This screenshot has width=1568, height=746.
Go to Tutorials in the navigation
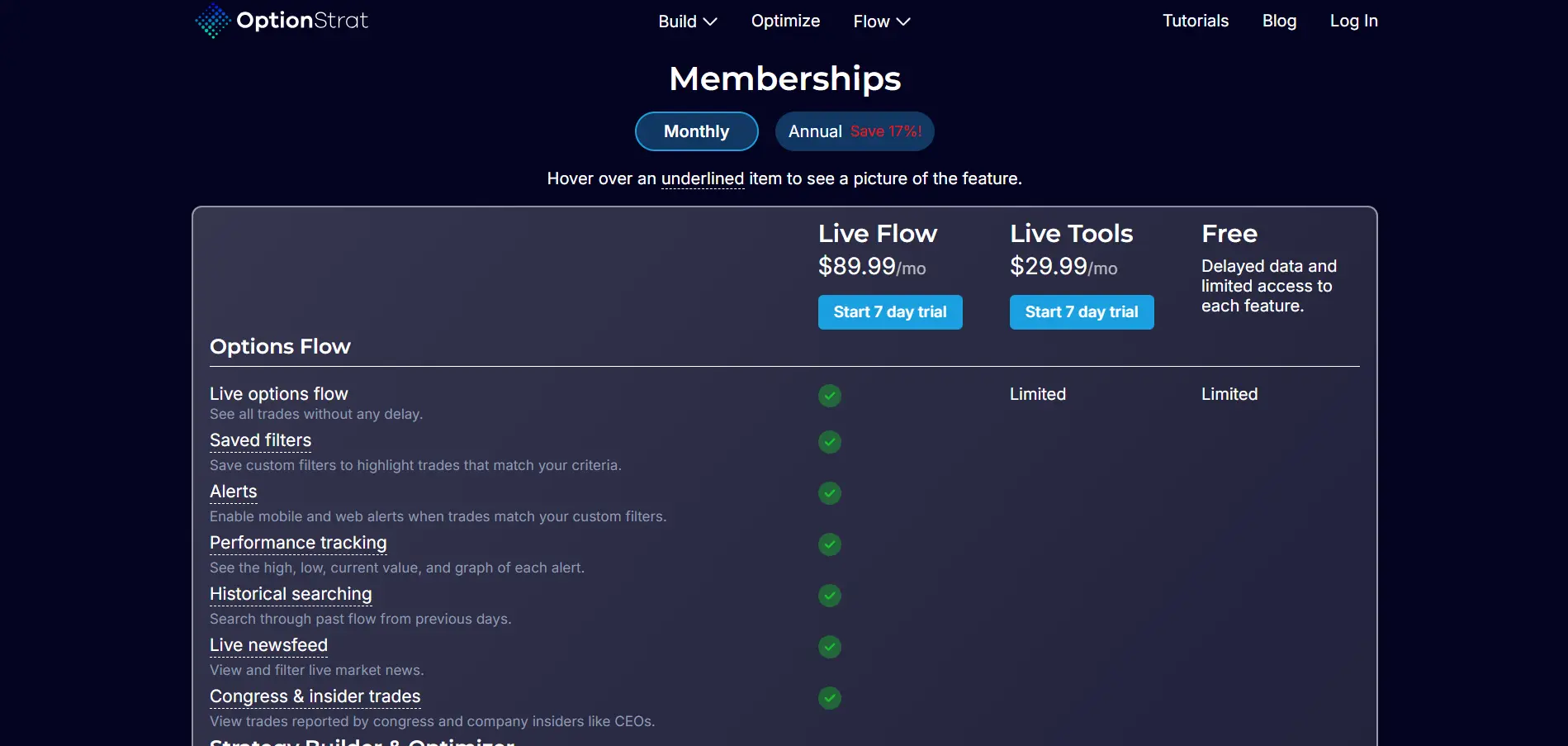click(1195, 21)
